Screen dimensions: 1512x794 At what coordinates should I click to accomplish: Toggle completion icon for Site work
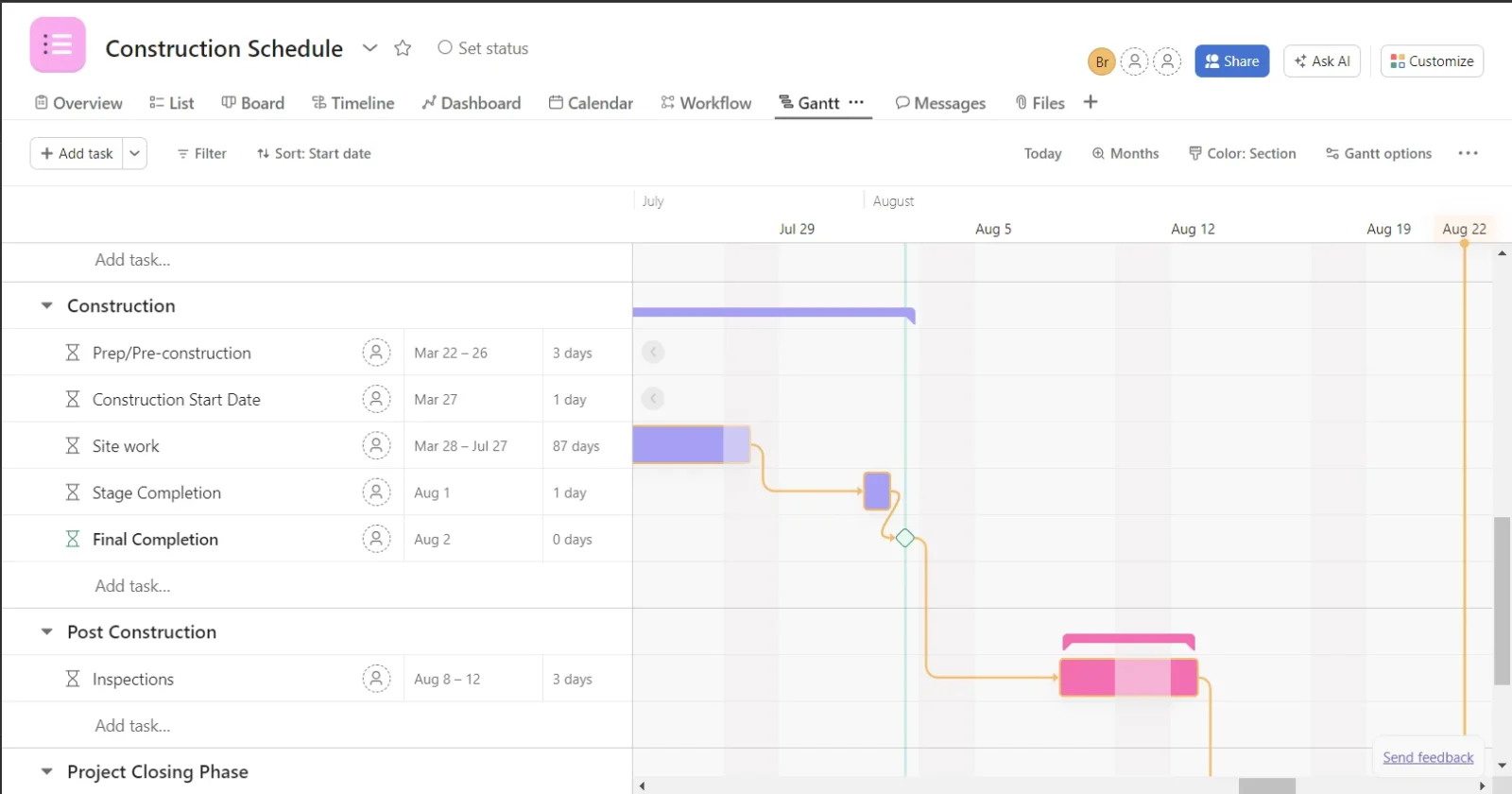pyautogui.click(x=73, y=445)
